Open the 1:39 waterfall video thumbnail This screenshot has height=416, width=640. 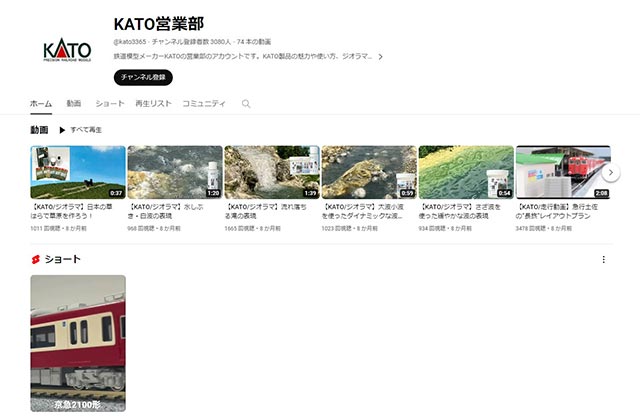[272, 172]
